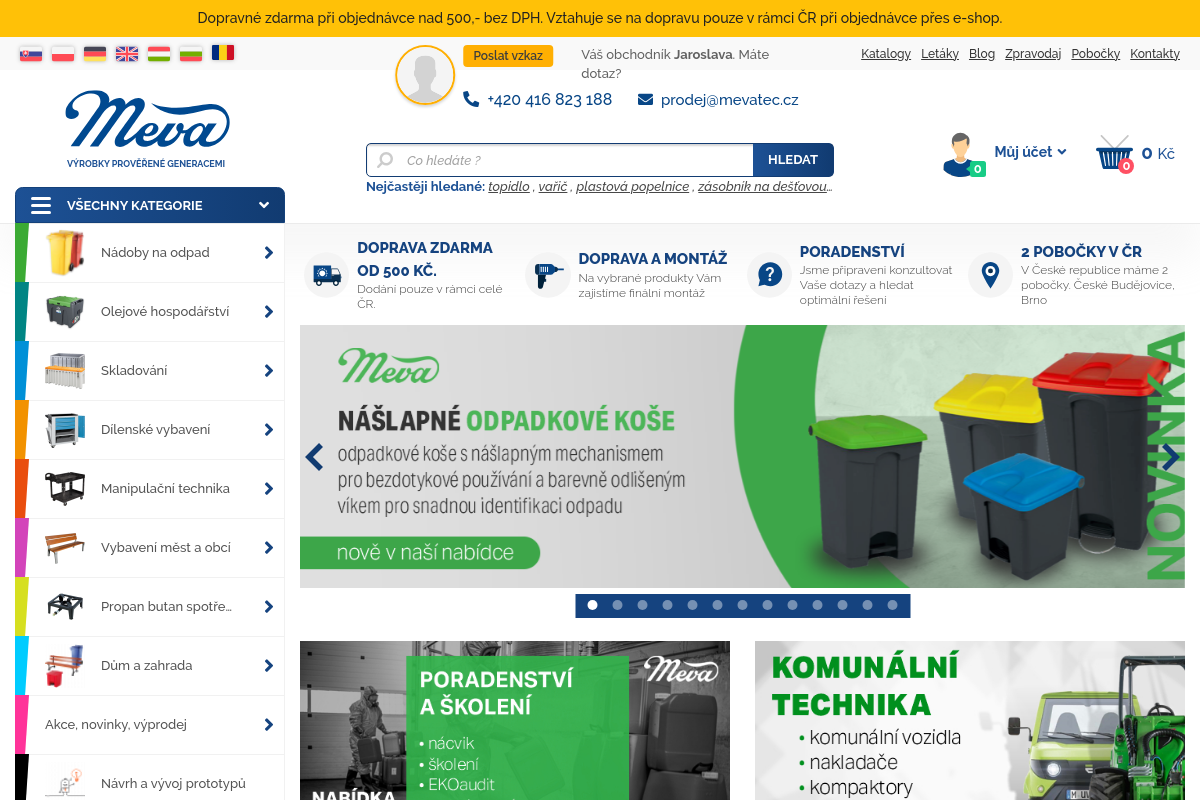Expand Dílenské vybavení chevron
This screenshot has width=1200, height=800.
point(268,430)
